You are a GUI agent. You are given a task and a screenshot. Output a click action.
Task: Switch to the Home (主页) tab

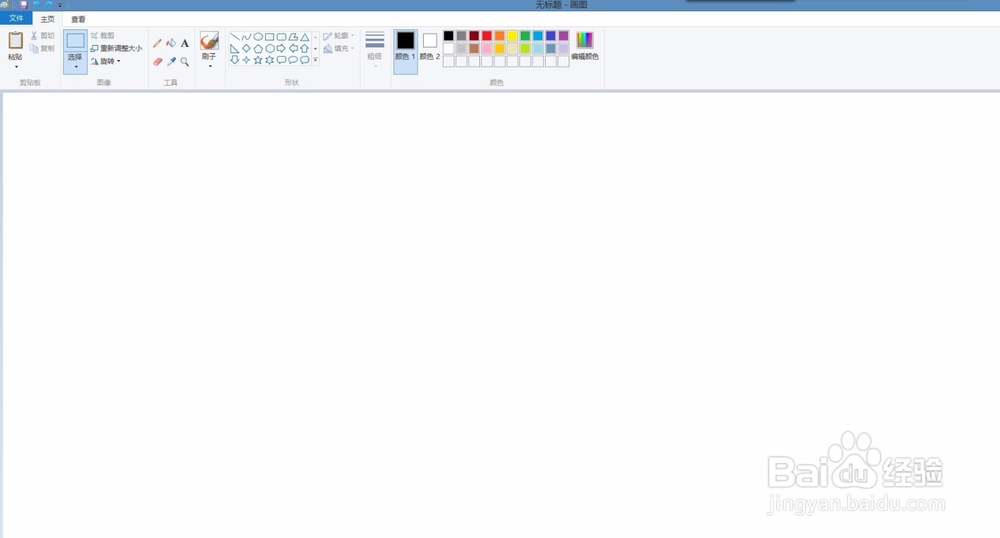point(48,19)
